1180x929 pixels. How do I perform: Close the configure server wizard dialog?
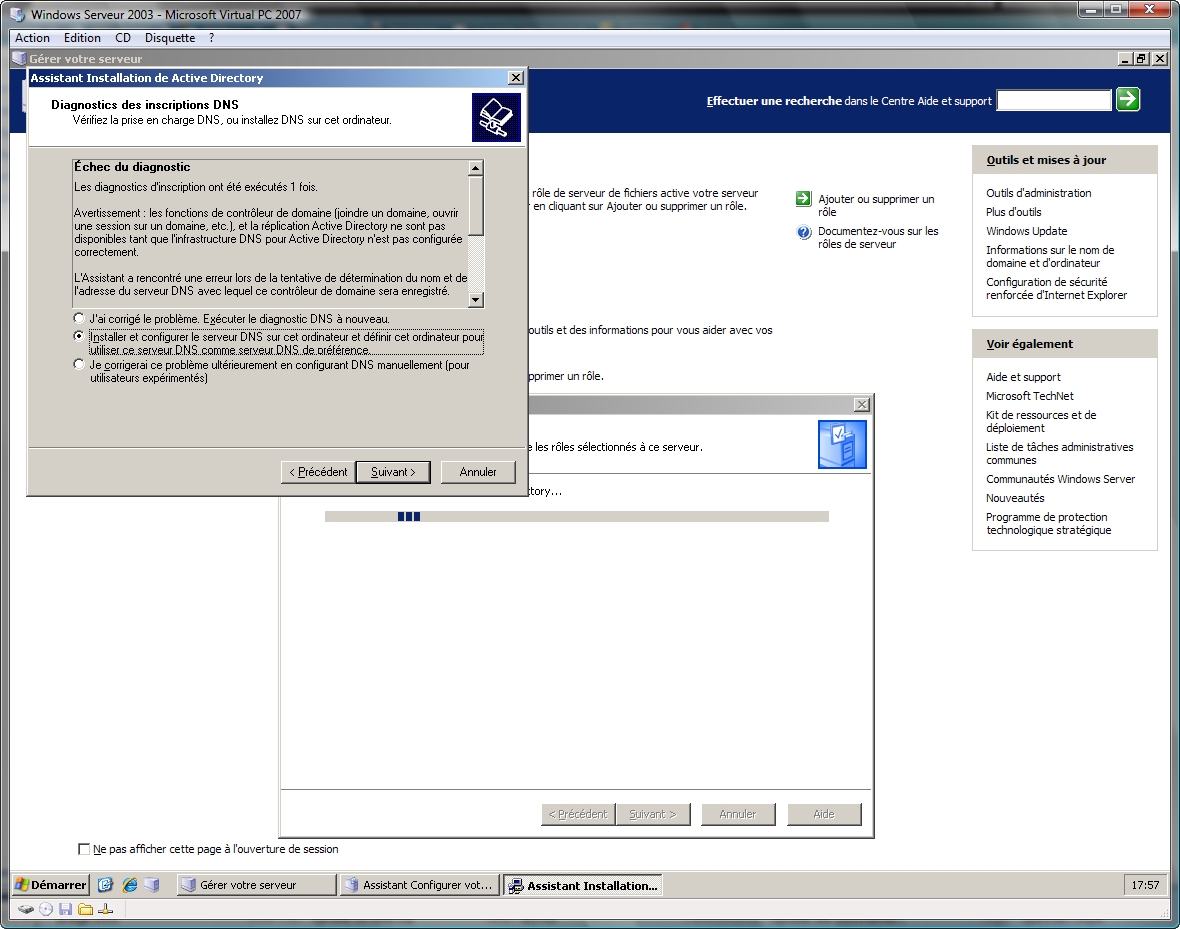862,404
